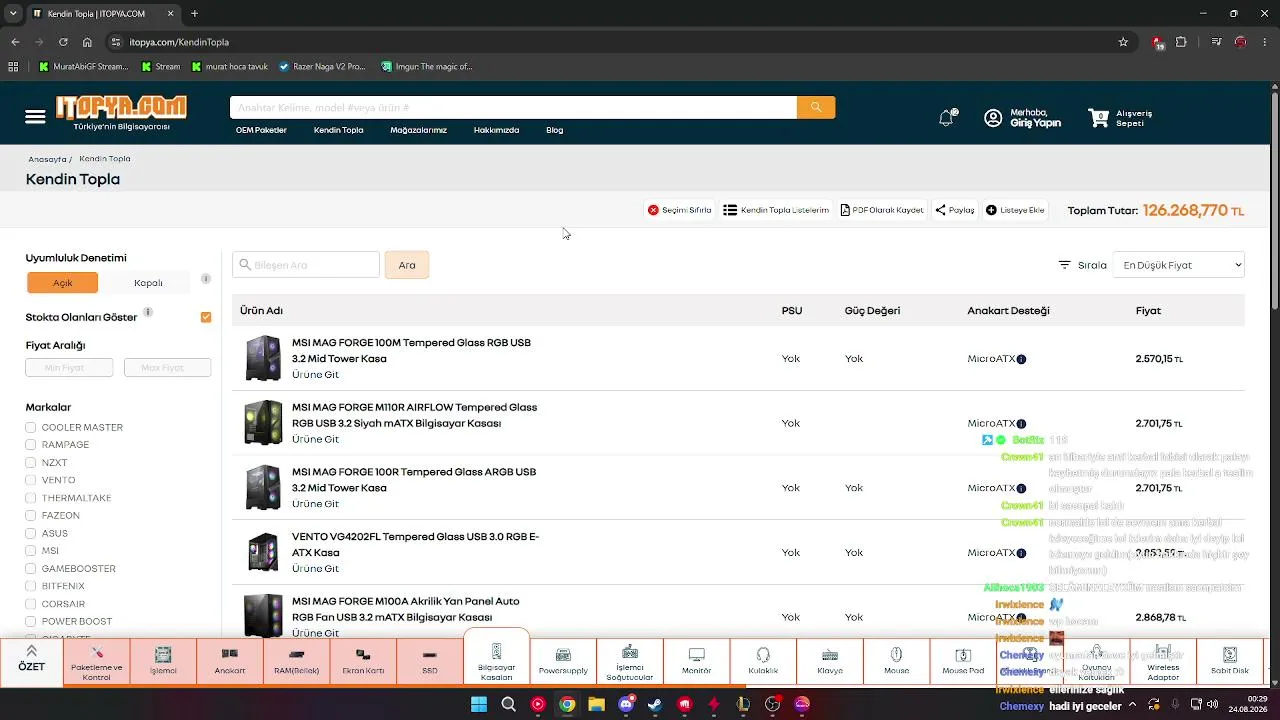Click the orange search magnifier button
The height and width of the screenshot is (720, 1280).
click(816, 107)
